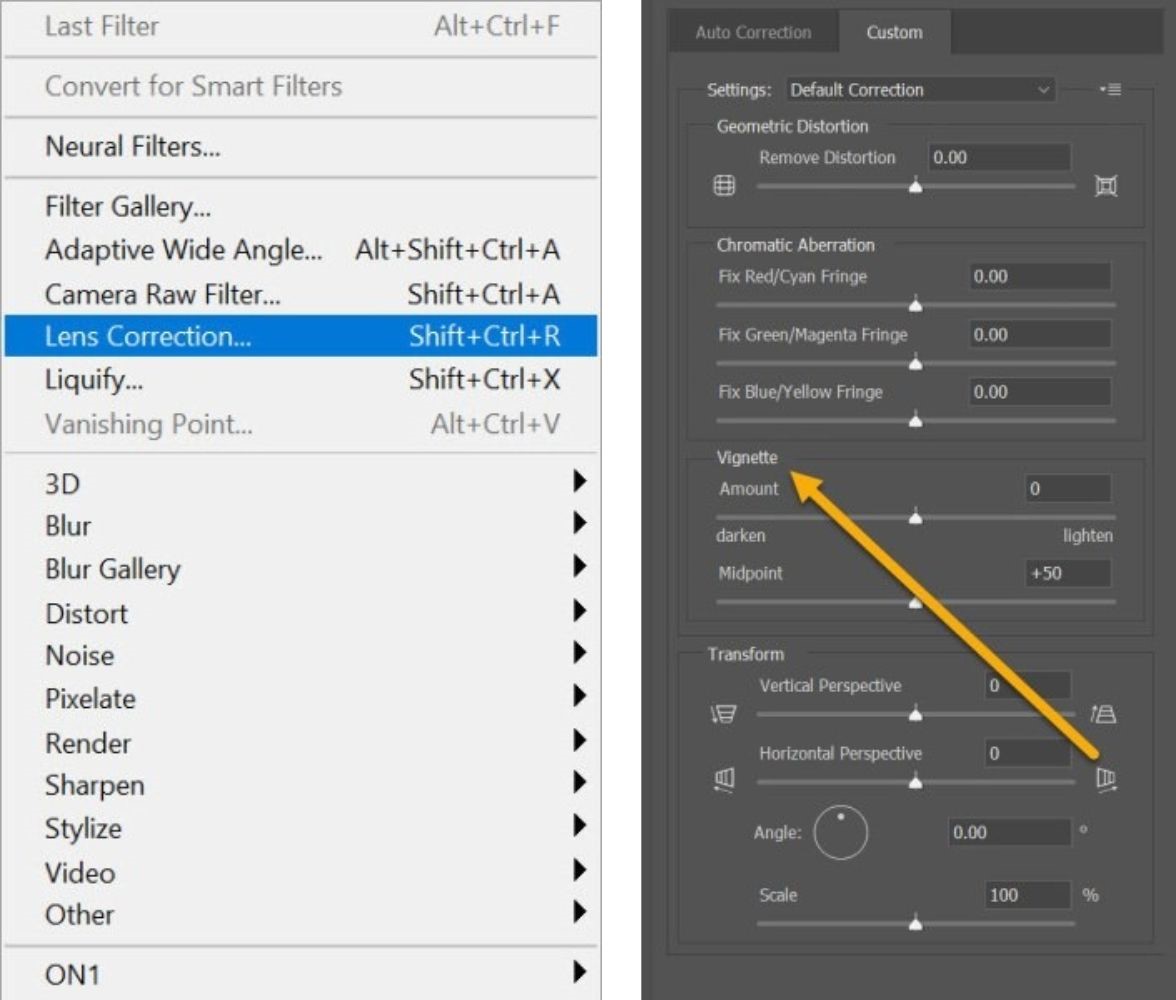1176x1000 pixels.
Task: Click the pincushion distortion correction icon
Action: coord(1104,186)
